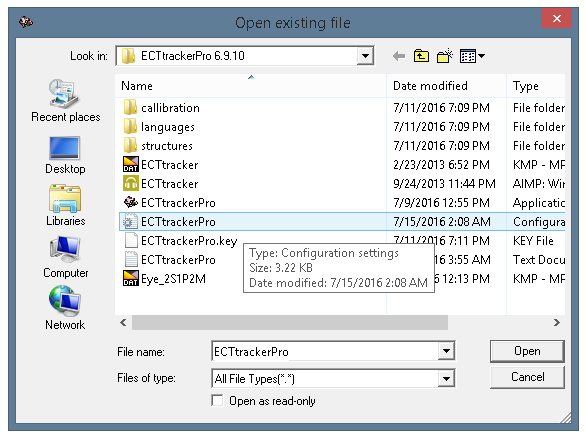Click the Text Docu type cell
The image size is (586, 438).
(x=539, y=260)
